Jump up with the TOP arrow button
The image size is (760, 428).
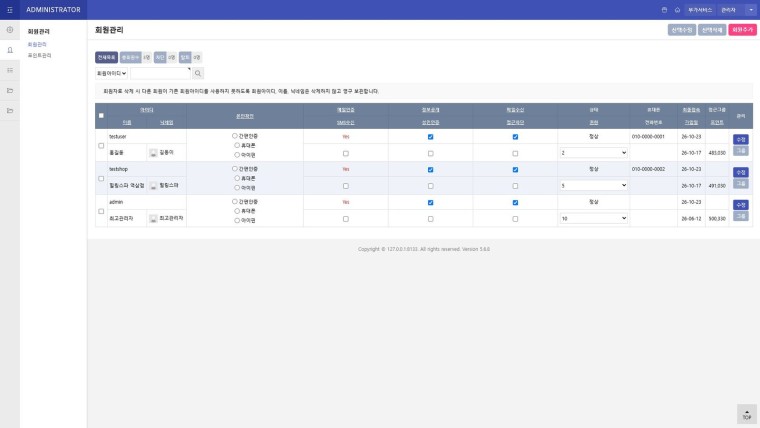coord(747,415)
